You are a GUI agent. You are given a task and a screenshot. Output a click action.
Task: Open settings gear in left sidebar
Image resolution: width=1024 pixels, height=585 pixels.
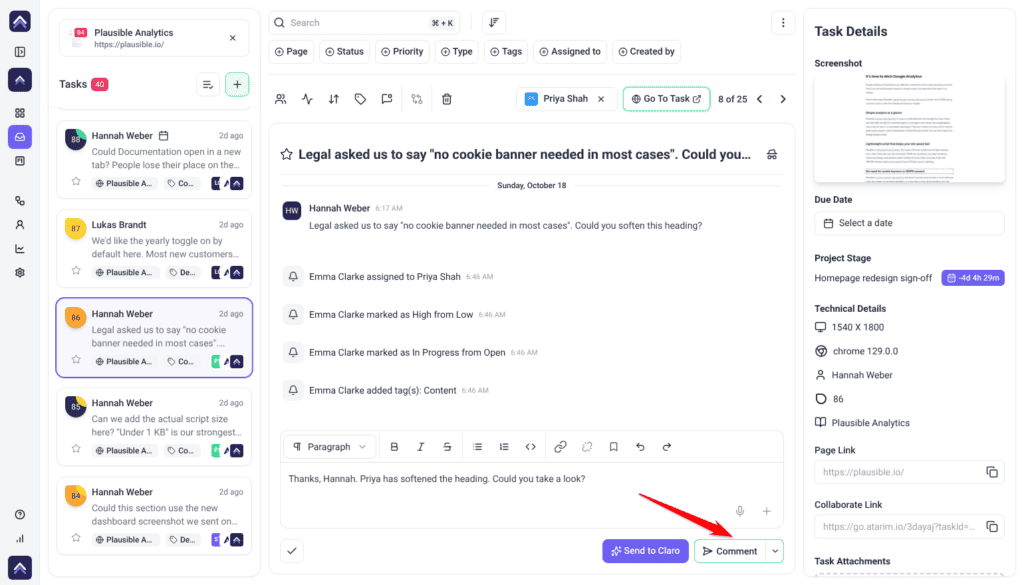coord(20,273)
